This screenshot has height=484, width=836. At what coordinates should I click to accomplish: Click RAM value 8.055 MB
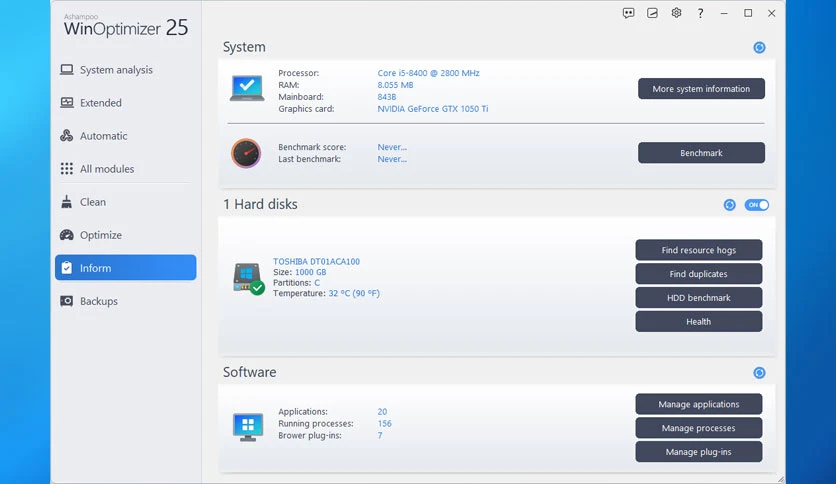tap(395, 85)
